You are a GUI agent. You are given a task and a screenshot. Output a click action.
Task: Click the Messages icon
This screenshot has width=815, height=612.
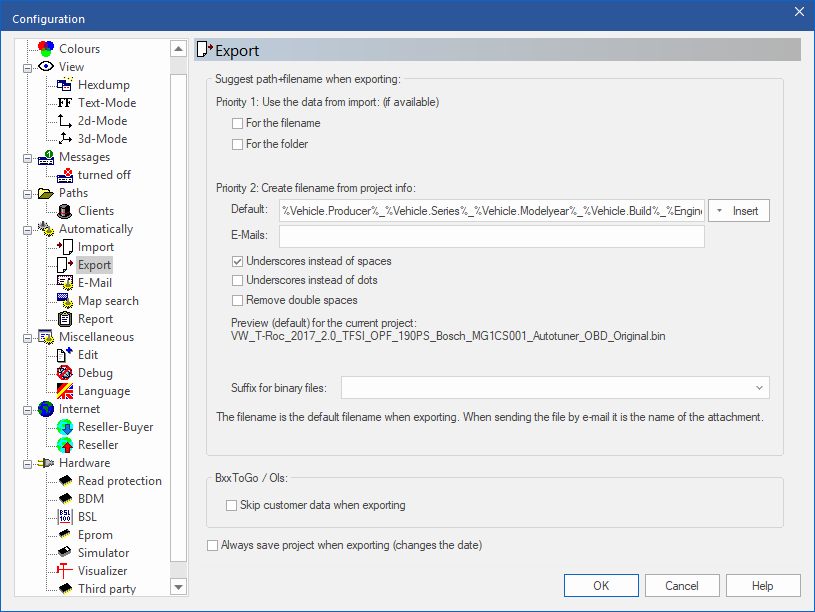46,157
